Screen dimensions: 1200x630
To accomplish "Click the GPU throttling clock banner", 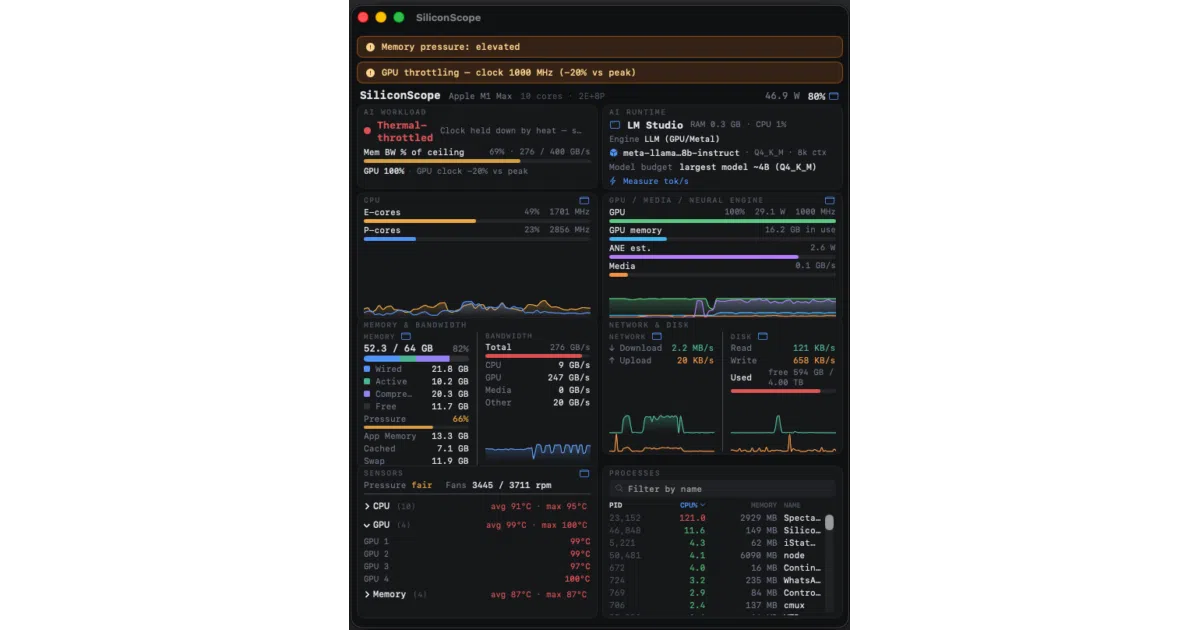I will pos(600,73).
